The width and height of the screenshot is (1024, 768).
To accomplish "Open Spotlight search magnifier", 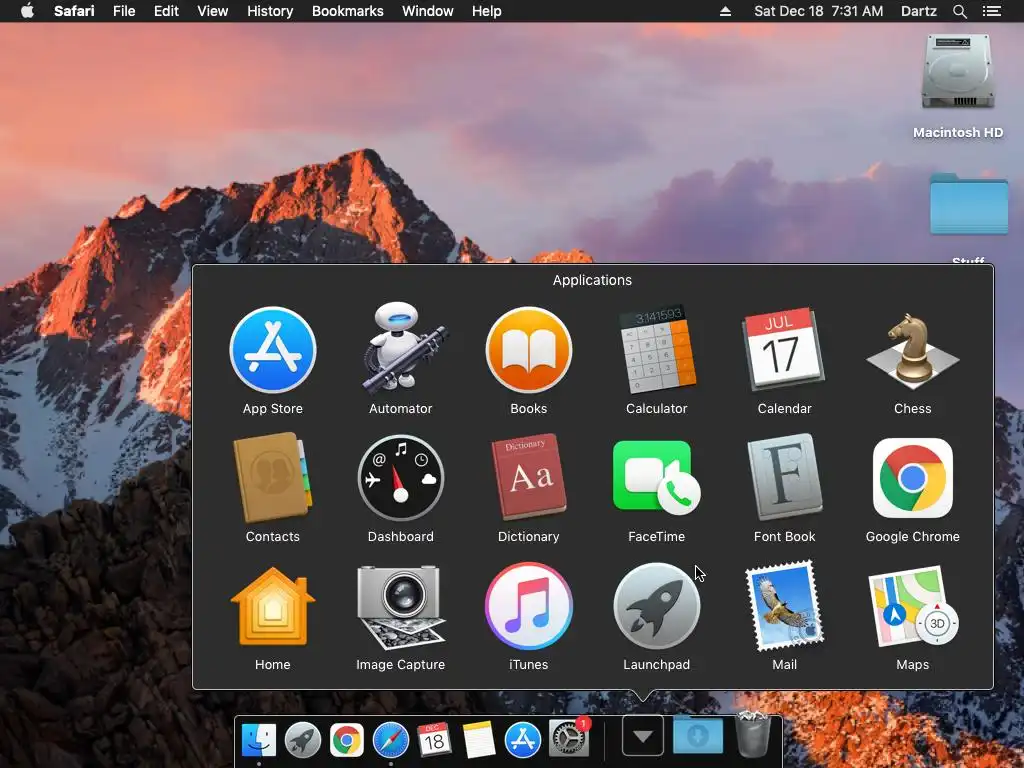I will pos(959,11).
